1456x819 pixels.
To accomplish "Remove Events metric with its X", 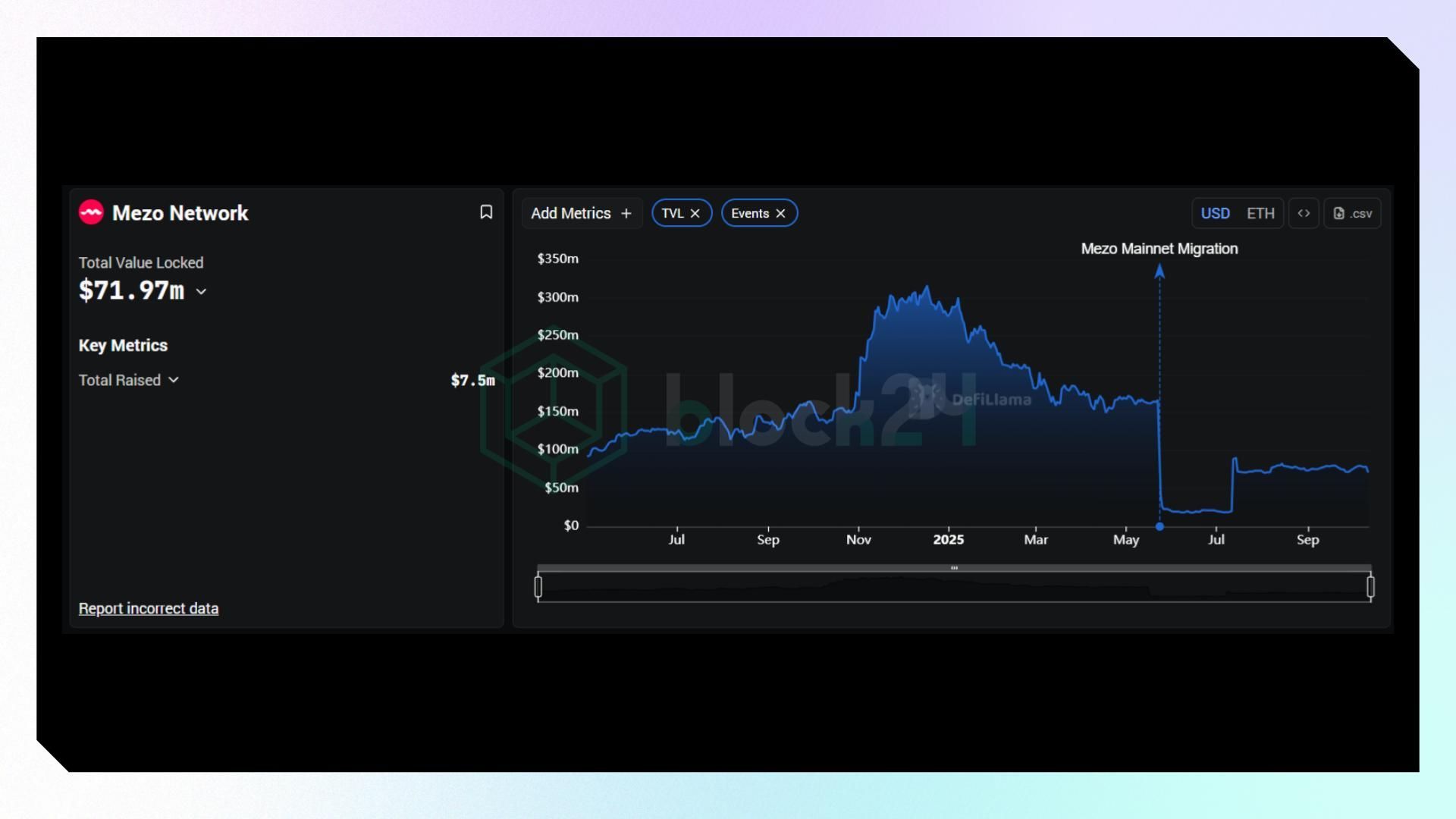I will (780, 214).
